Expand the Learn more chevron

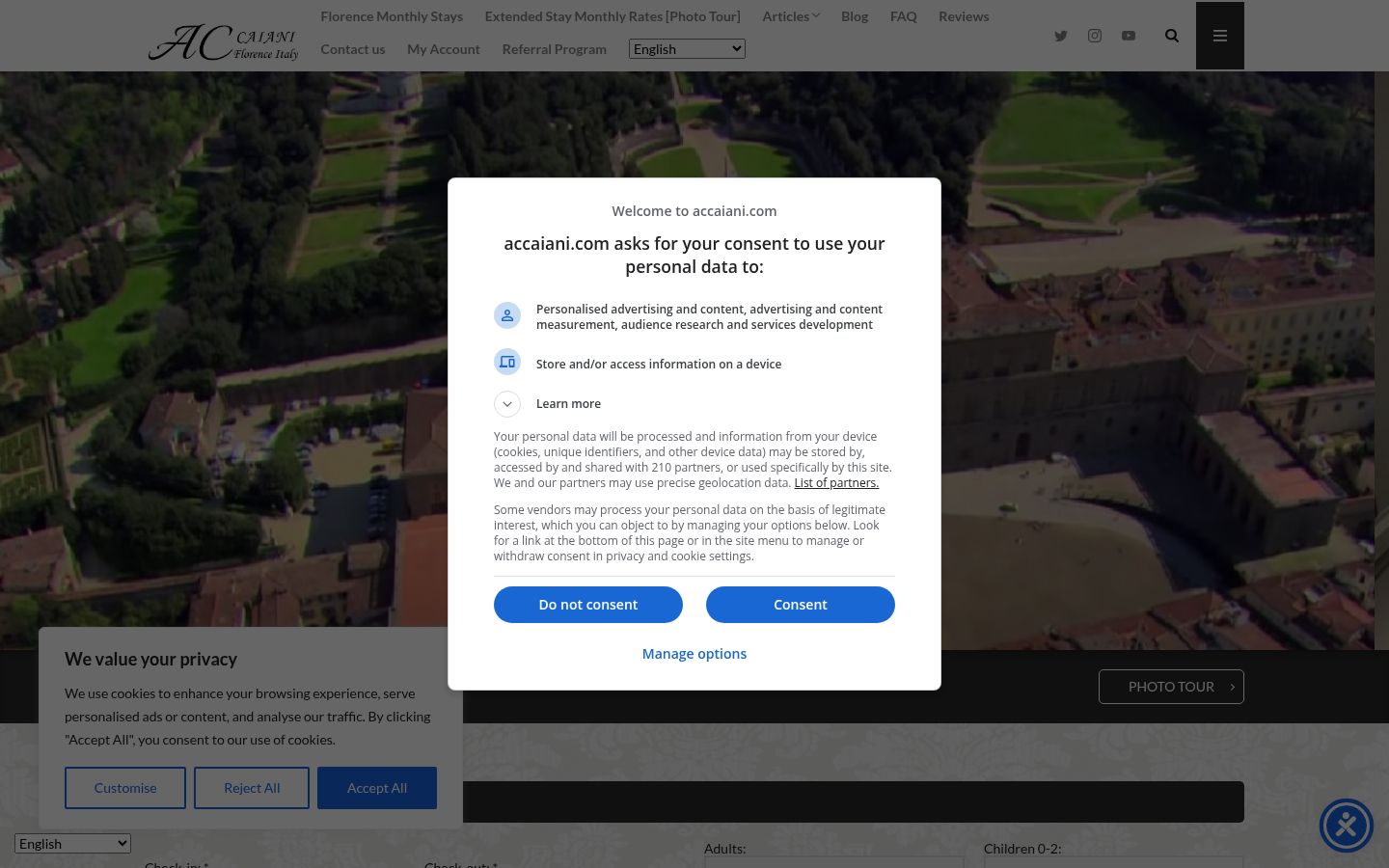pos(507,403)
